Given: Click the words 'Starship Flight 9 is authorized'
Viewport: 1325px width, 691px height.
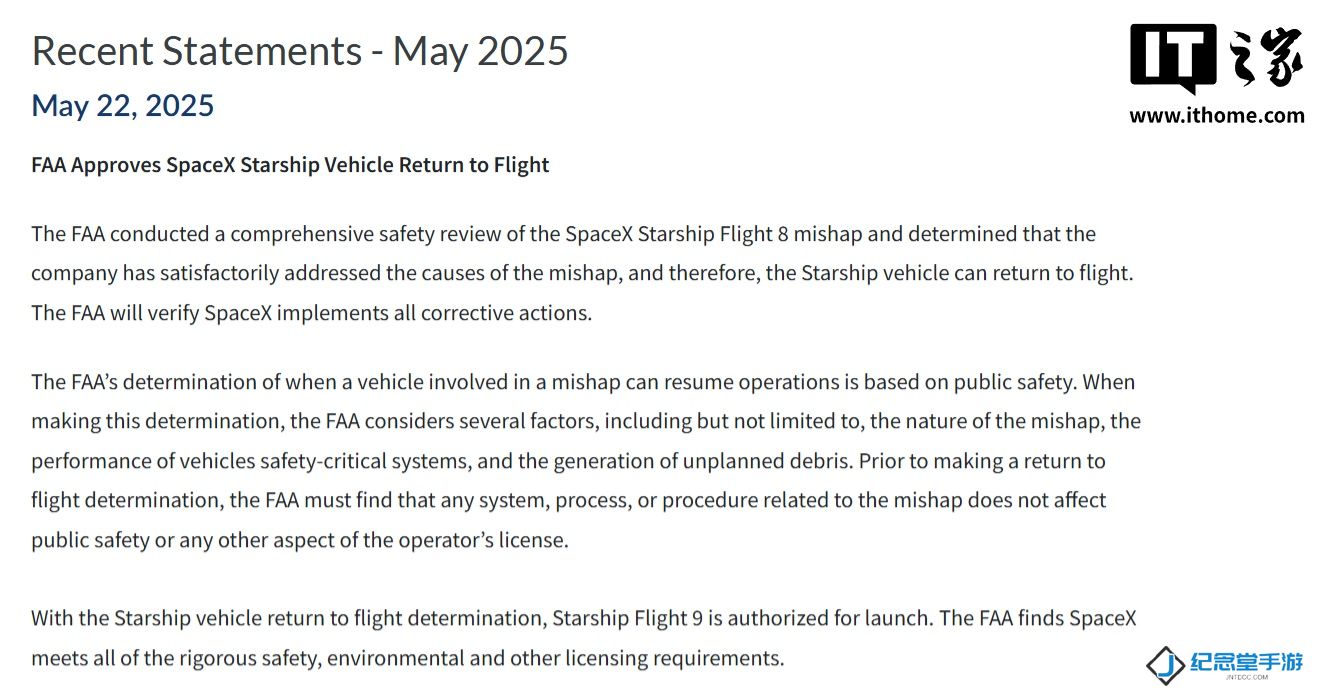Looking at the screenshot, I should [692, 618].
